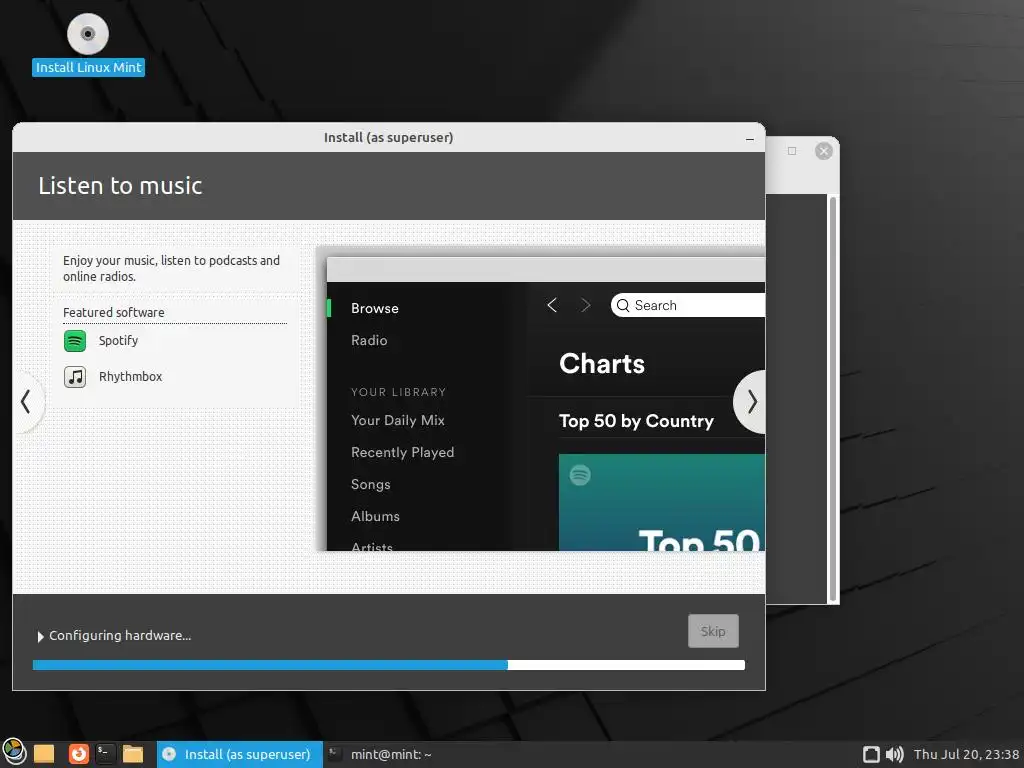Image resolution: width=1024 pixels, height=768 pixels.
Task: Click Albums in the Spotify preview
Action: pyautogui.click(x=375, y=517)
